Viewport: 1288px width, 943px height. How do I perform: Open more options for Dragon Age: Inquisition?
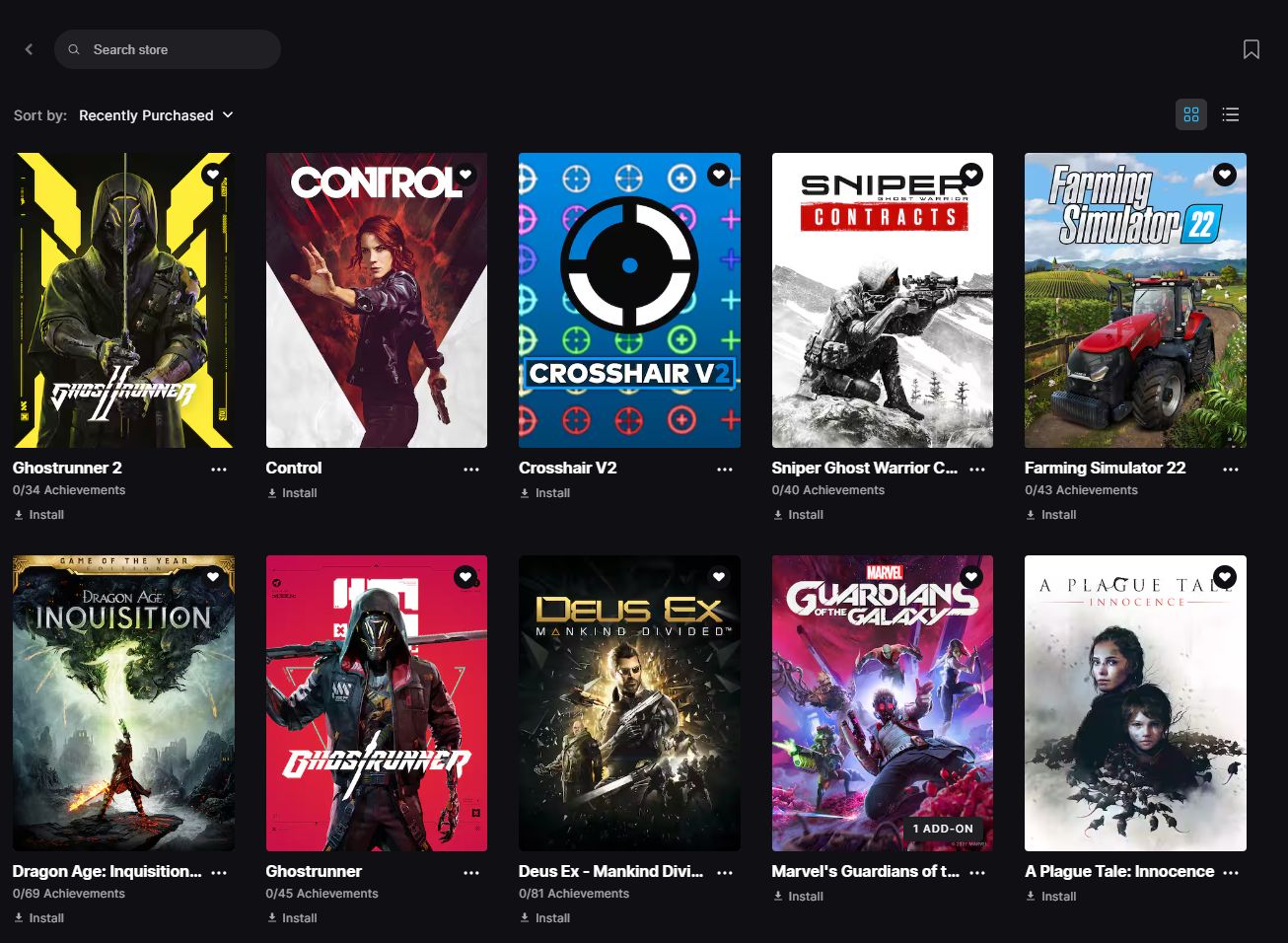219,873
